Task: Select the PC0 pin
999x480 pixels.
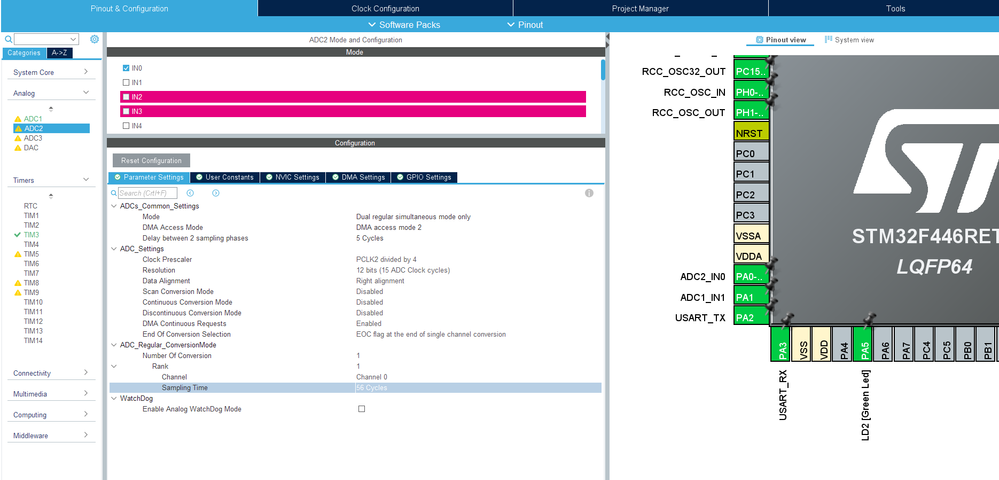Action: point(751,154)
